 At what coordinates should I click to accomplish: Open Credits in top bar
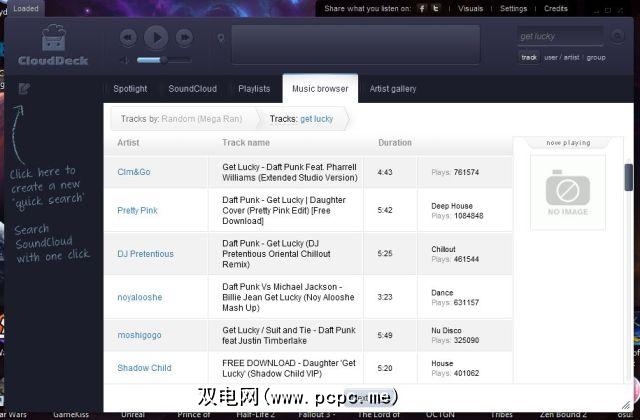[x=556, y=9]
